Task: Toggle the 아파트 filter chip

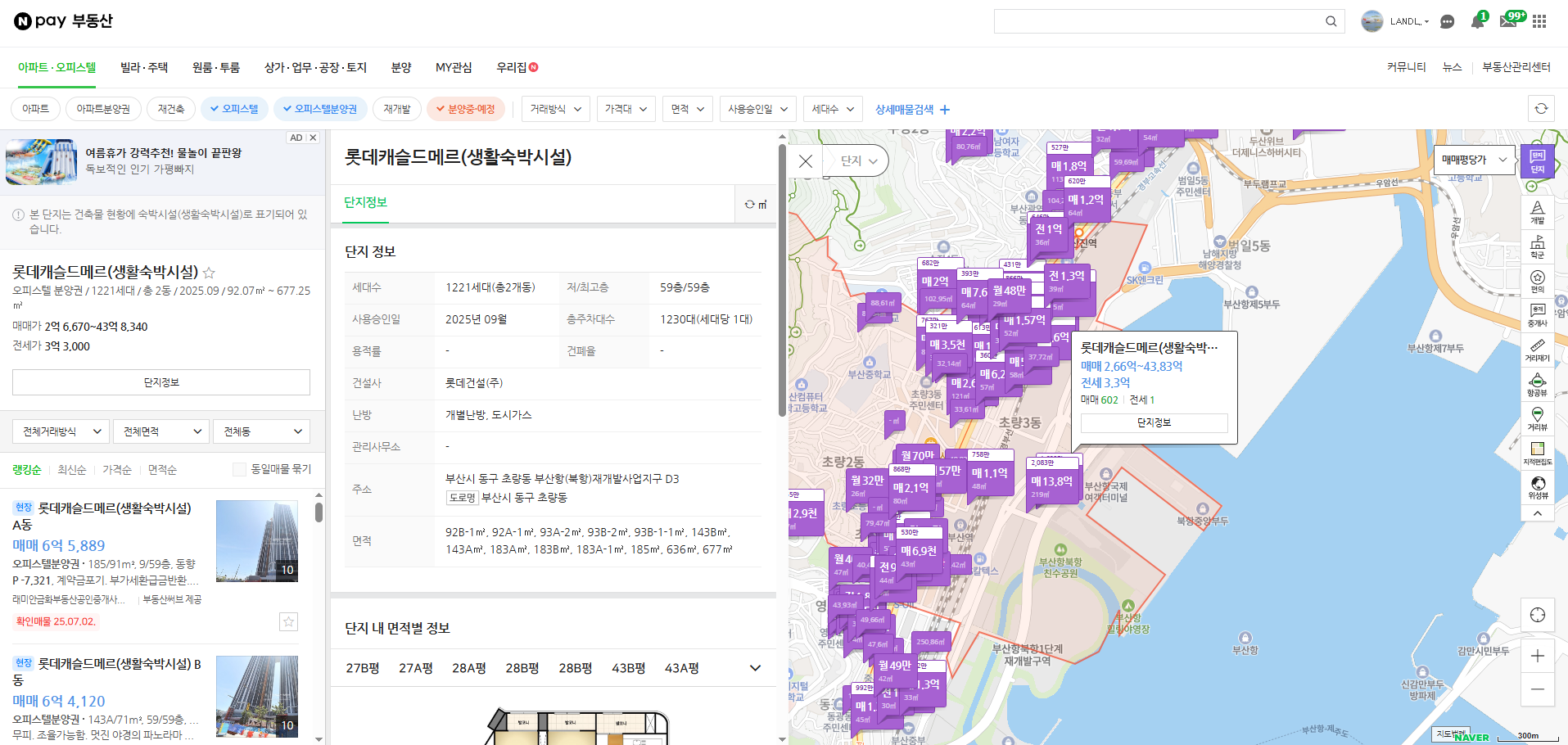Action: (x=35, y=109)
